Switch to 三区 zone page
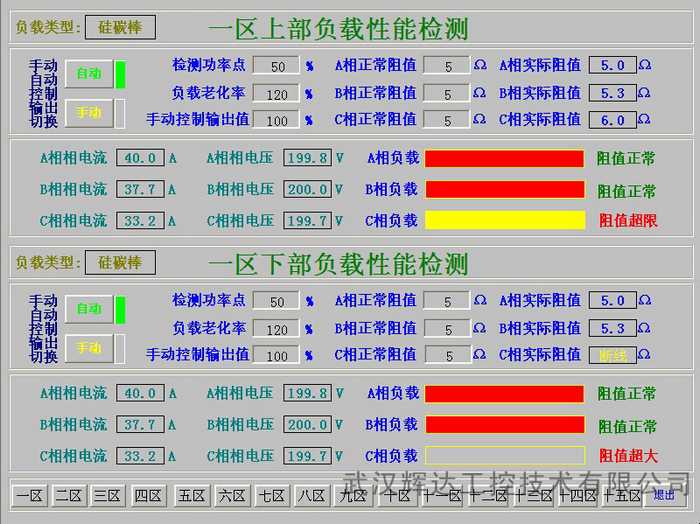The image size is (700, 524). click(x=107, y=495)
